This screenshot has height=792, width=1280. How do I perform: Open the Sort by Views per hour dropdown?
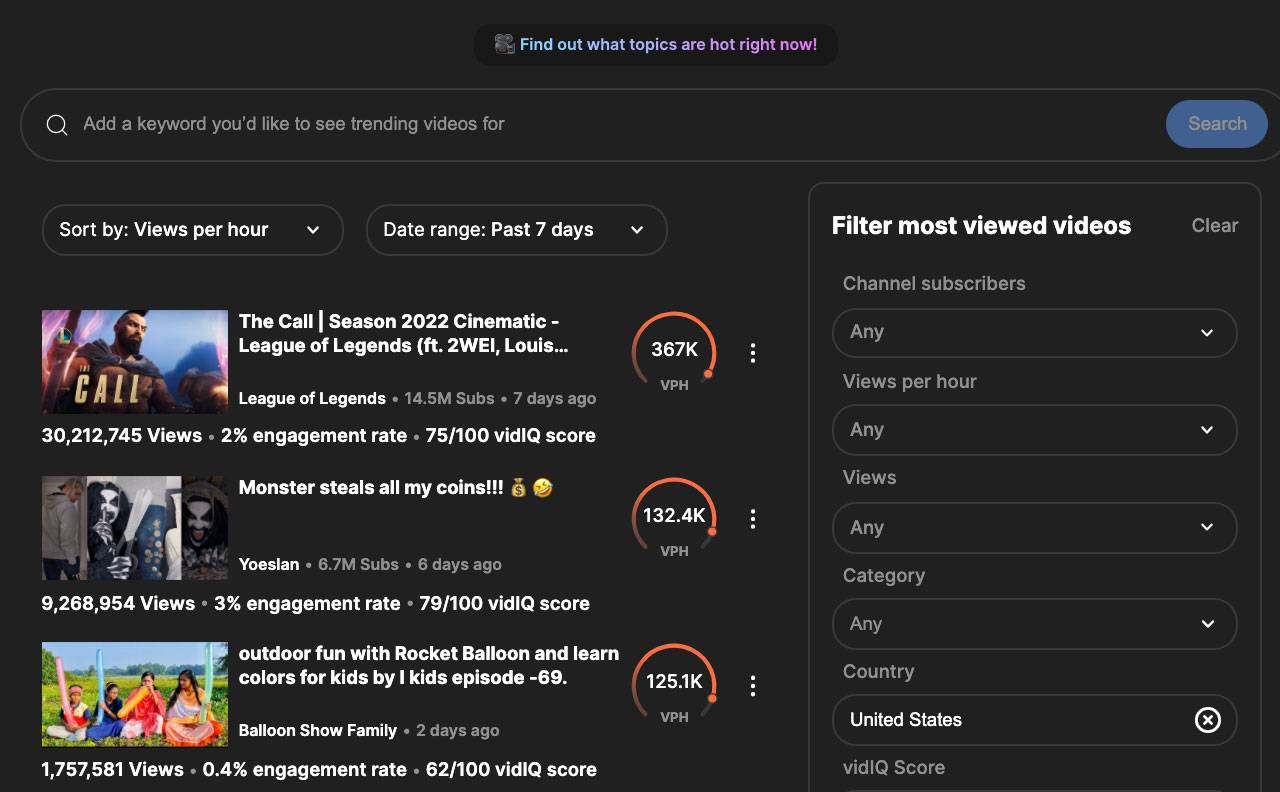point(192,230)
